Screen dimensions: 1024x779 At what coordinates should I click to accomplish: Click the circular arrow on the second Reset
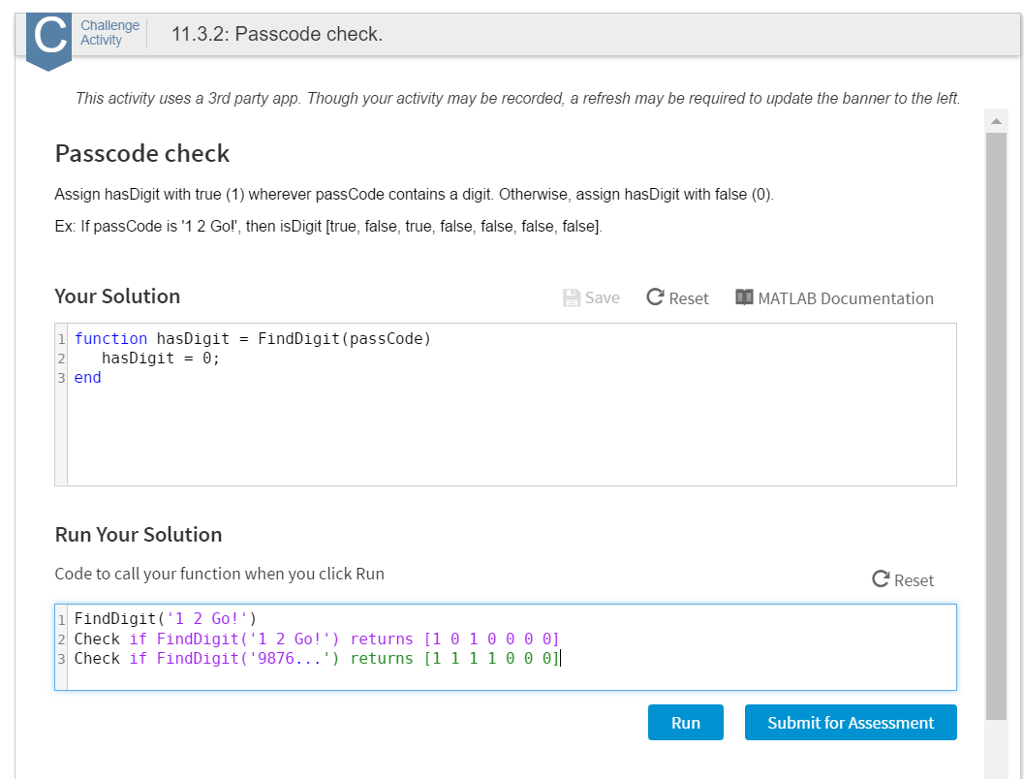(x=879, y=578)
